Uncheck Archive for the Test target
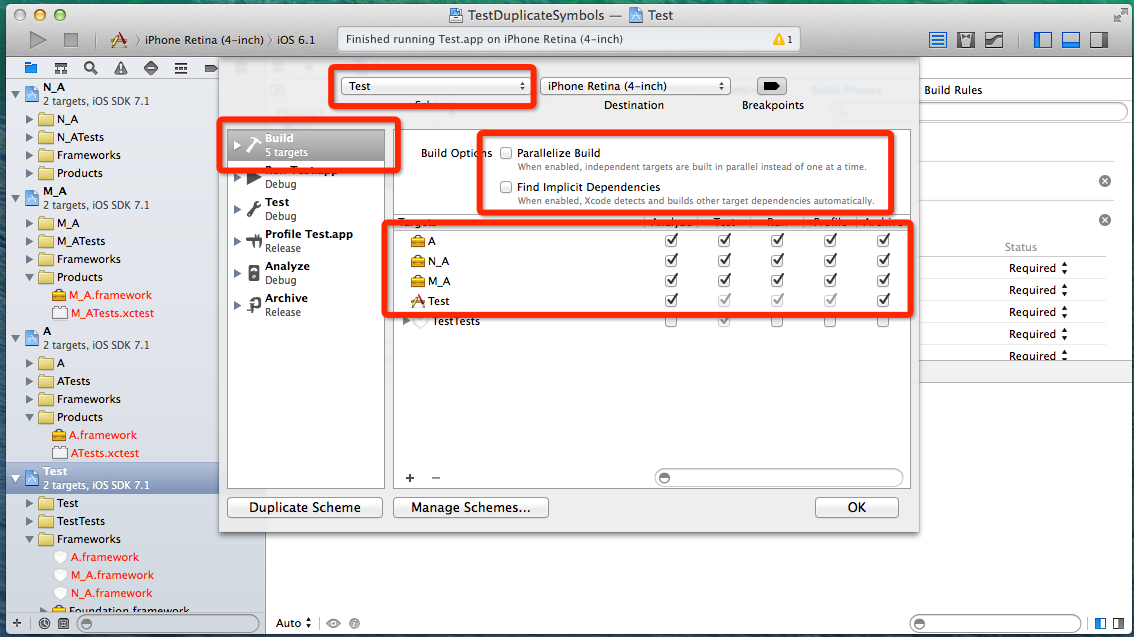1134x637 pixels. [x=883, y=300]
